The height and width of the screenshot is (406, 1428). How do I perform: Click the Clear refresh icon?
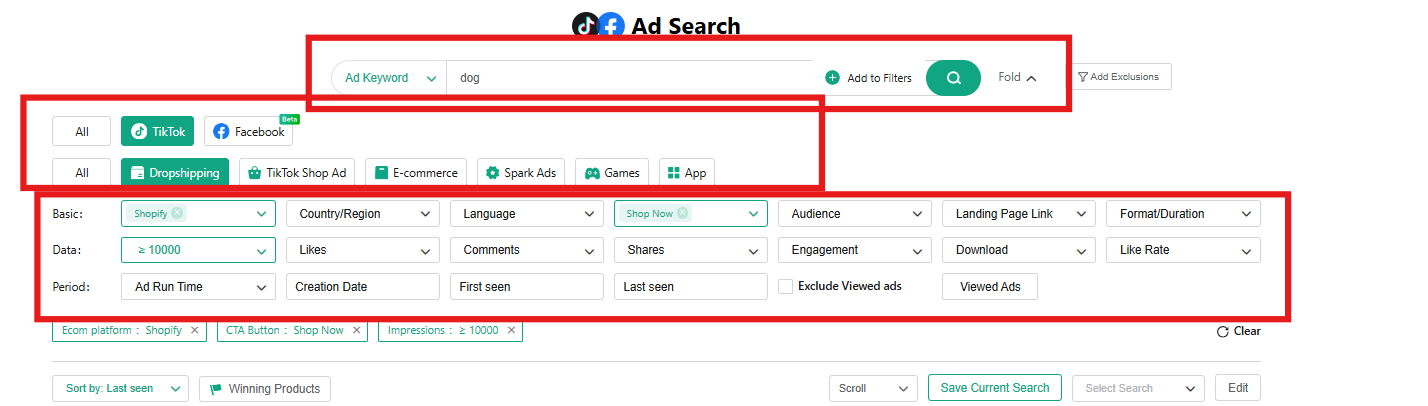1222,331
